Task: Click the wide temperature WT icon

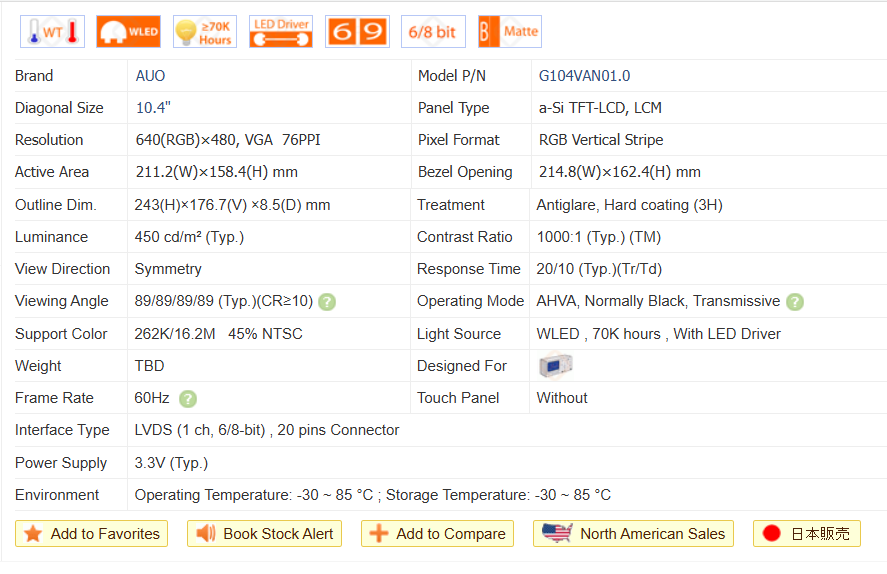Action: 52,32
